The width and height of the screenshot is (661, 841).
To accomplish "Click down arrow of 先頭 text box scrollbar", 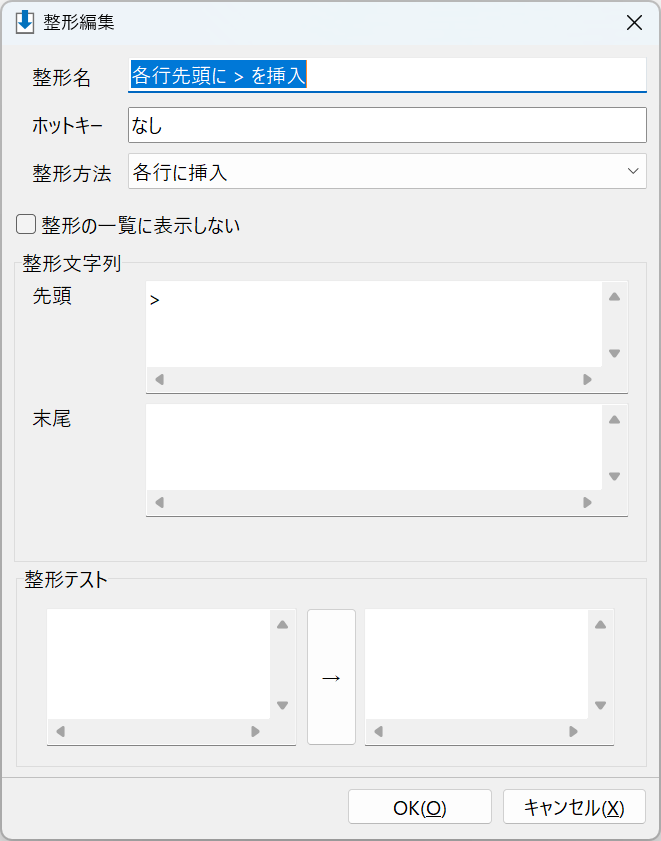I will pyautogui.click(x=614, y=353).
